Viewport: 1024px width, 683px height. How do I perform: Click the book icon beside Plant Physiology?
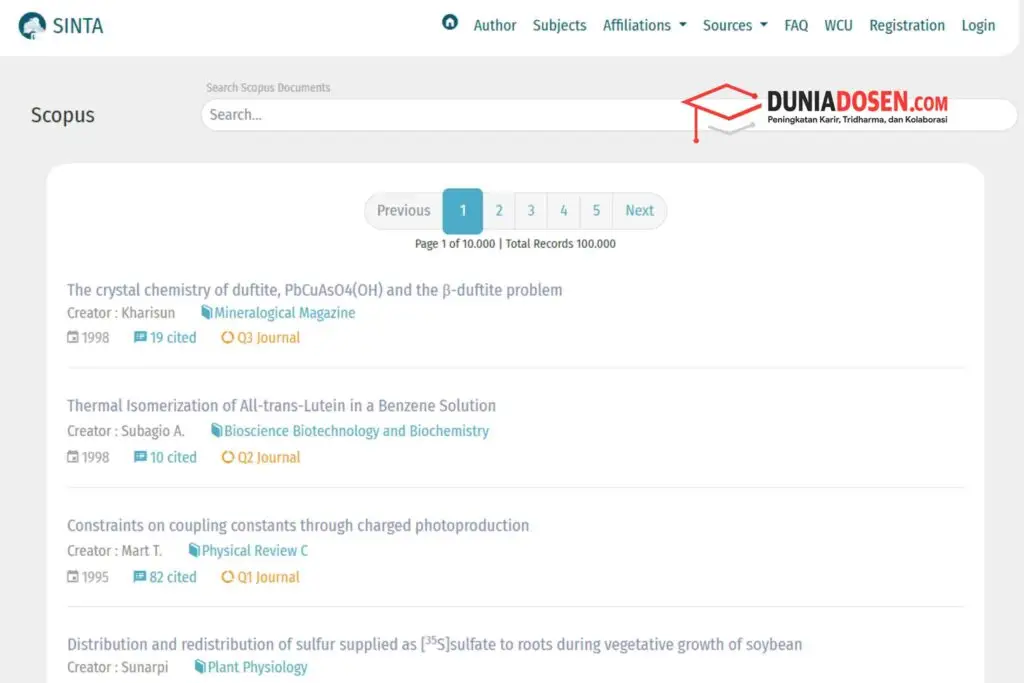pyautogui.click(x=200, y=667)
